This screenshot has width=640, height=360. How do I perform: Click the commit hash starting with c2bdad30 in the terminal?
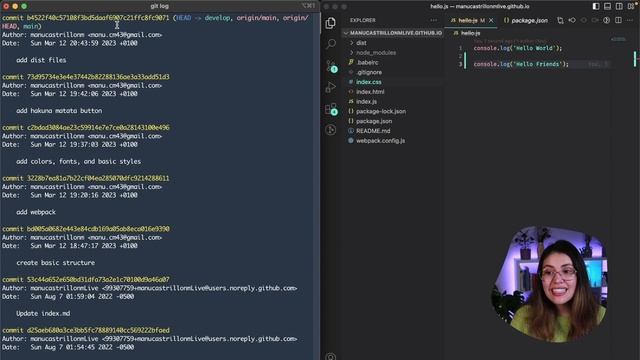[98, 127]
